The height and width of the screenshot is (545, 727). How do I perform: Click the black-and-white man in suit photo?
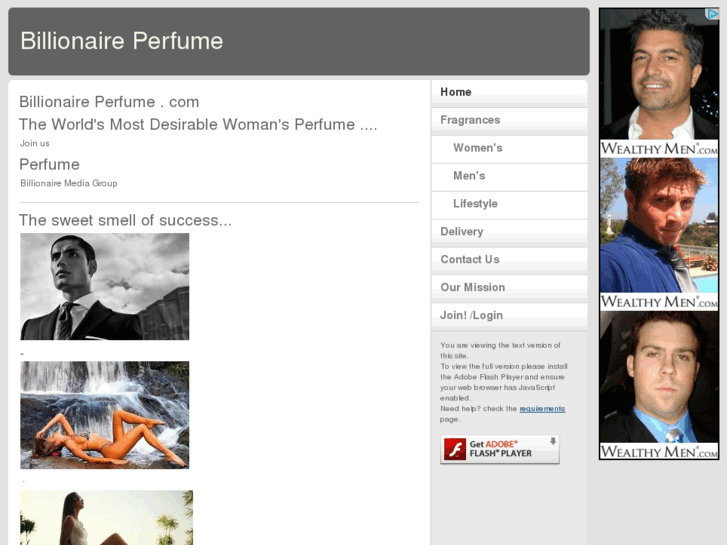pyautogui.click(x=105, y=287)
